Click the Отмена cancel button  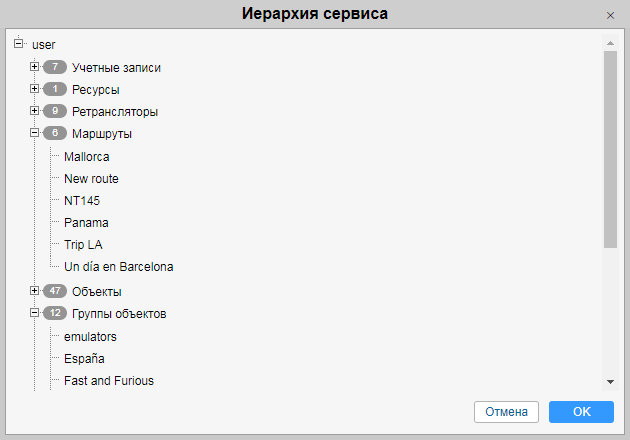506,412
